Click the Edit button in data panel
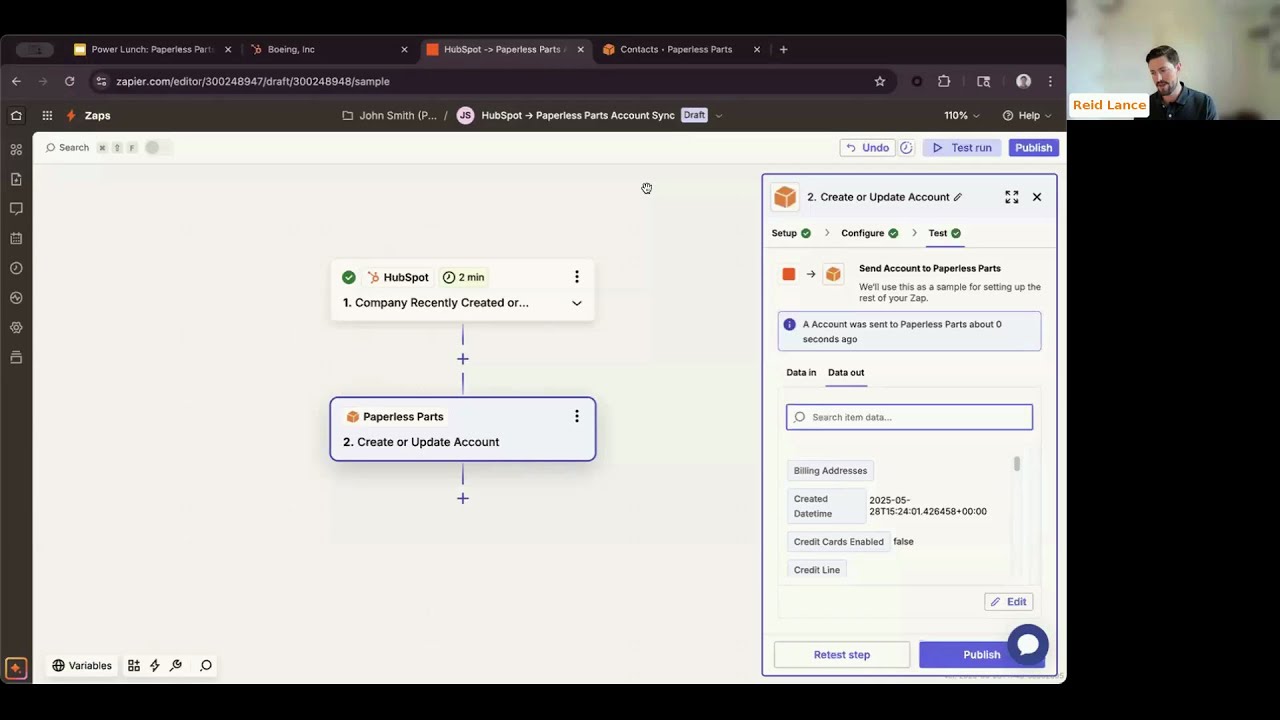Screen dimensions: 1280x720 tap(1008, 602)
